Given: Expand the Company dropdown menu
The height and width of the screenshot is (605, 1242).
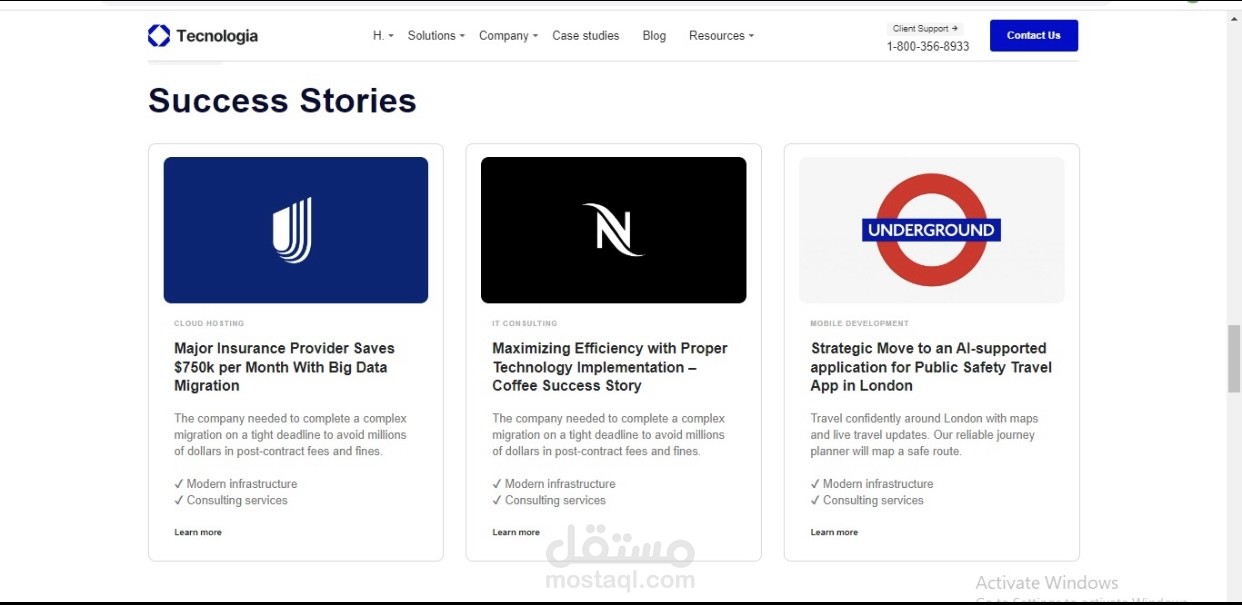Looking at the screenshot, I should (508, 36).
